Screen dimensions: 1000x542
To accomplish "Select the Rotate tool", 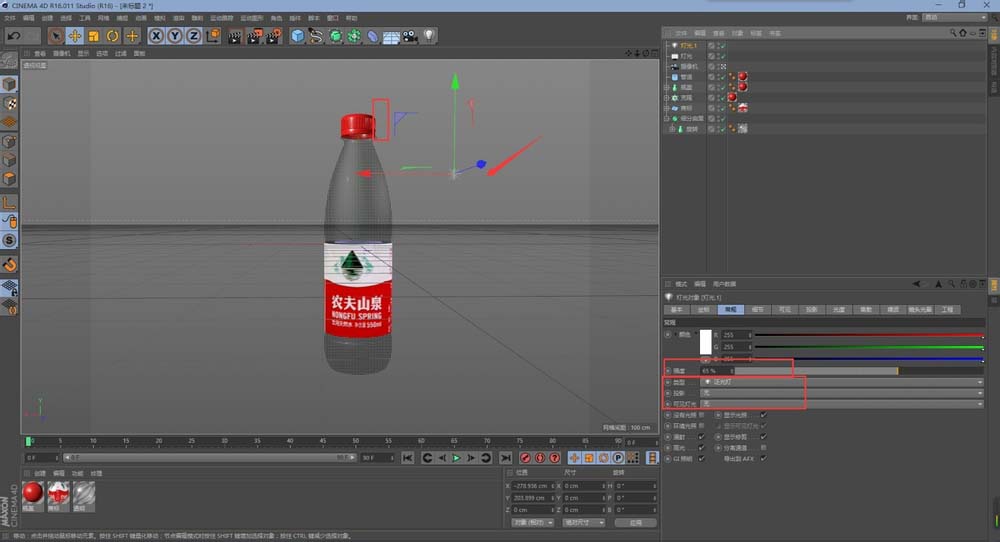I will click(x=112, y=36).
